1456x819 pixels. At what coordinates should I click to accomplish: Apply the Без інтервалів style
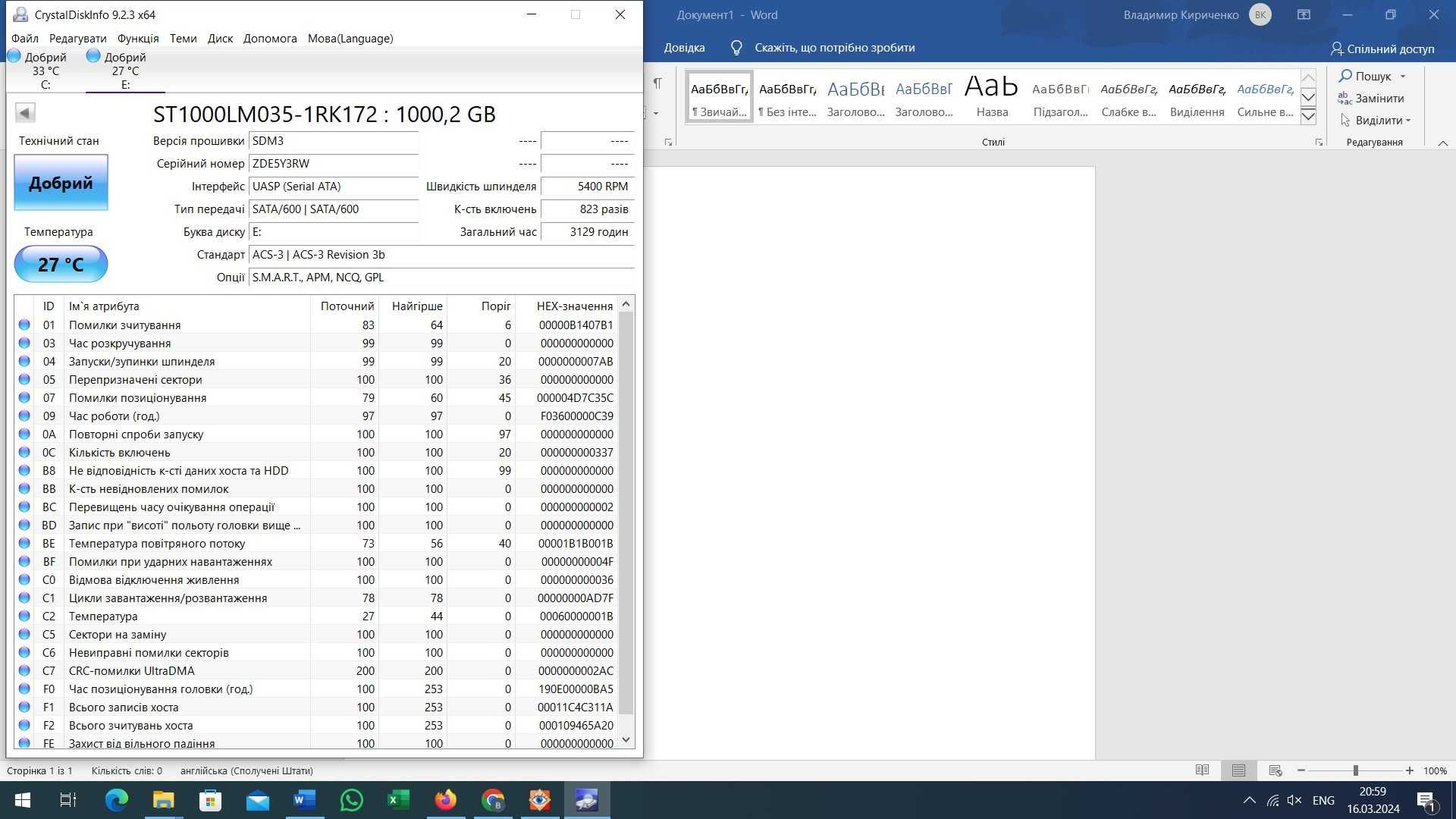(787, 96)
